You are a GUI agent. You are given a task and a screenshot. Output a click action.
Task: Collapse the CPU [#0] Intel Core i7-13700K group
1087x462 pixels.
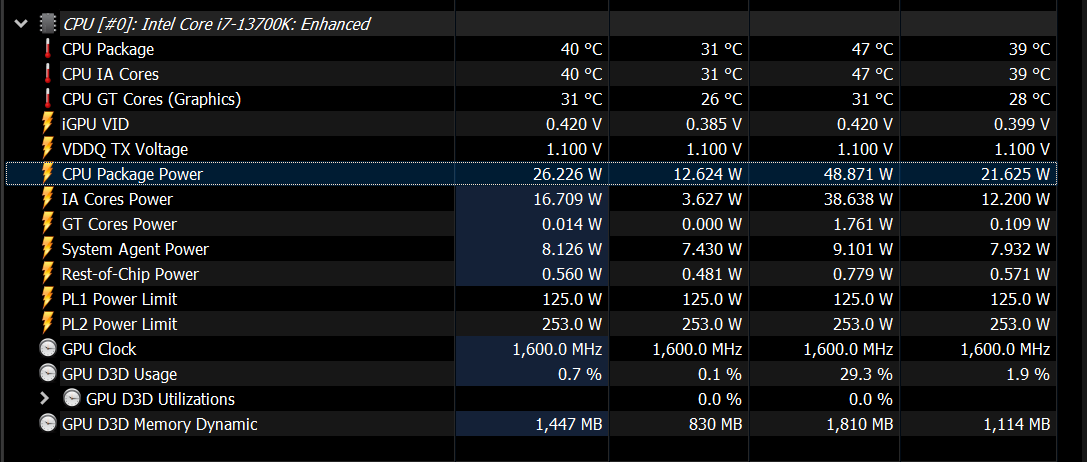[21, 24]
